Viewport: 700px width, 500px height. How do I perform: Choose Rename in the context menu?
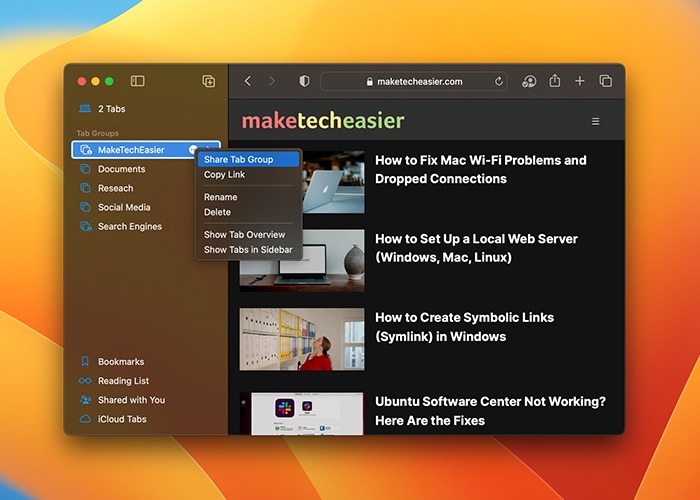click(249, 197)
